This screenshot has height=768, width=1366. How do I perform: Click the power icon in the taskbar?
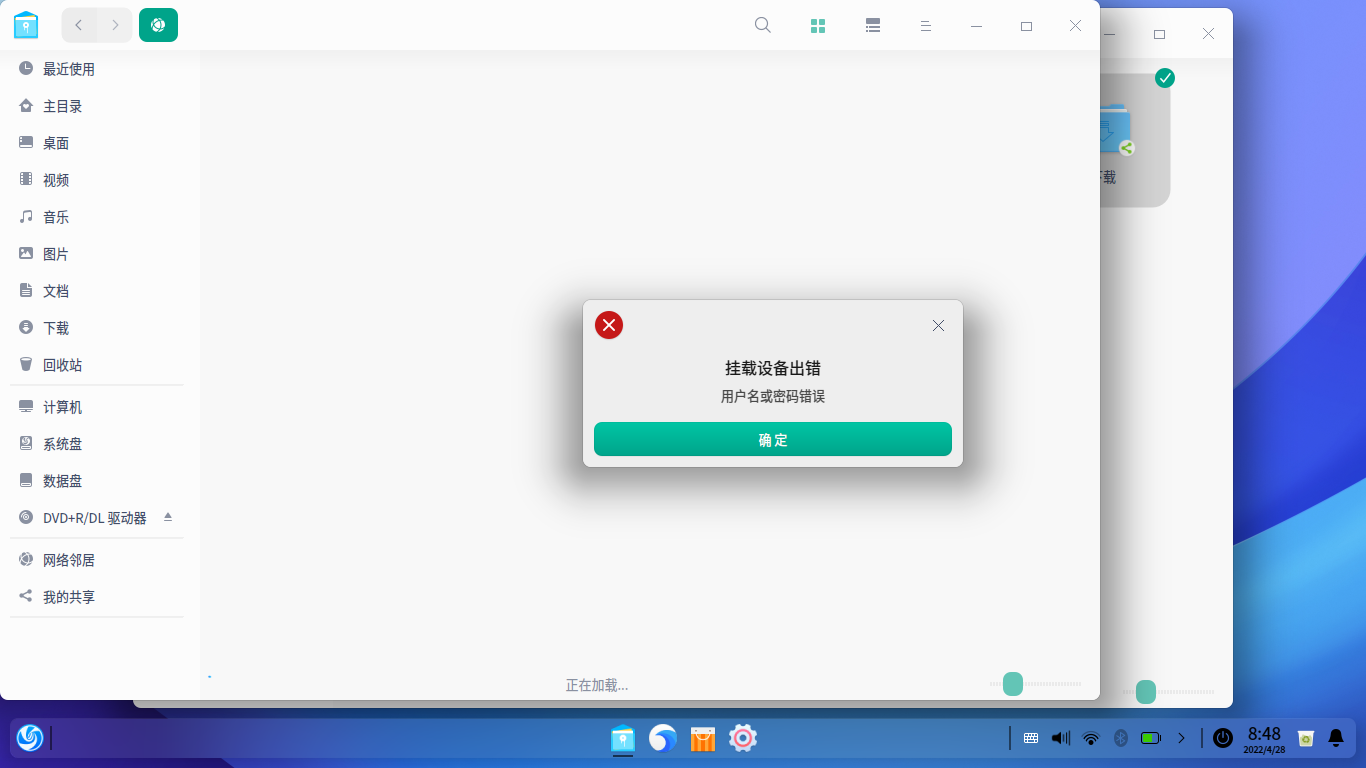(x=1221, y=738)
